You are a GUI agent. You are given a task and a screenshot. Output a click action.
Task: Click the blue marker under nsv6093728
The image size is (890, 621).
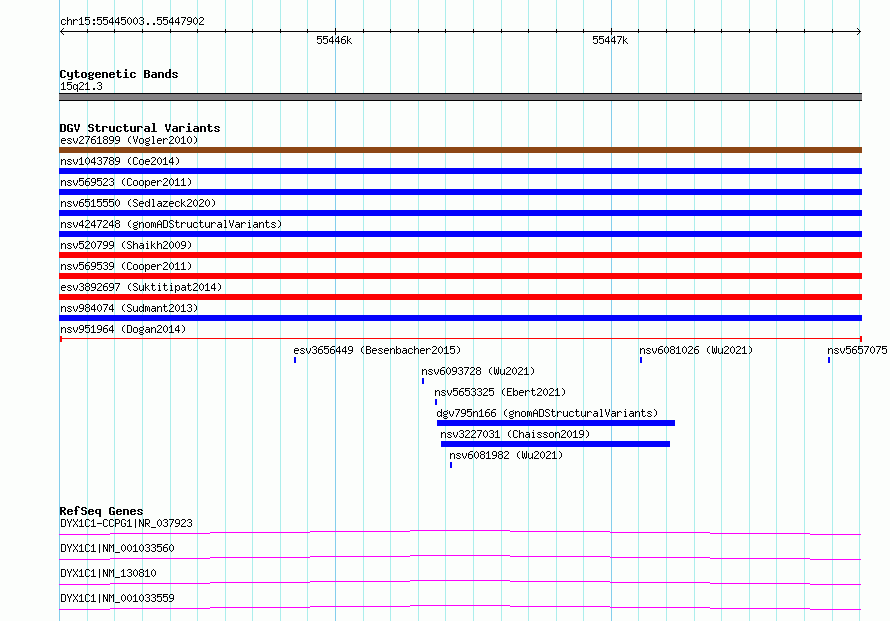click(x=423, y=381)
